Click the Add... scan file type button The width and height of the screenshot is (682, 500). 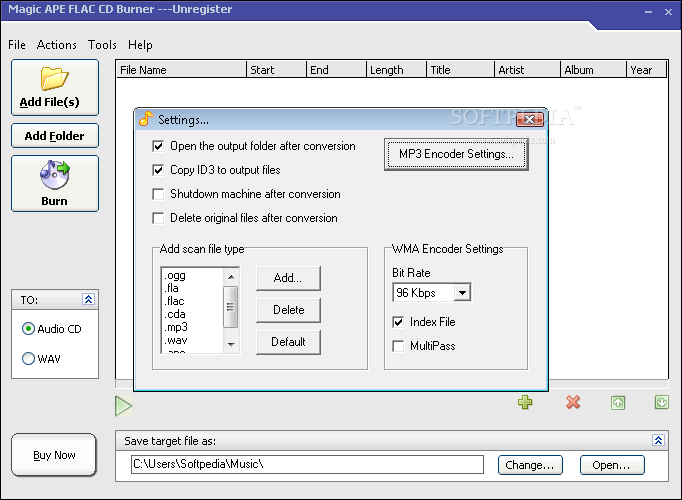(x=288, y=278)
